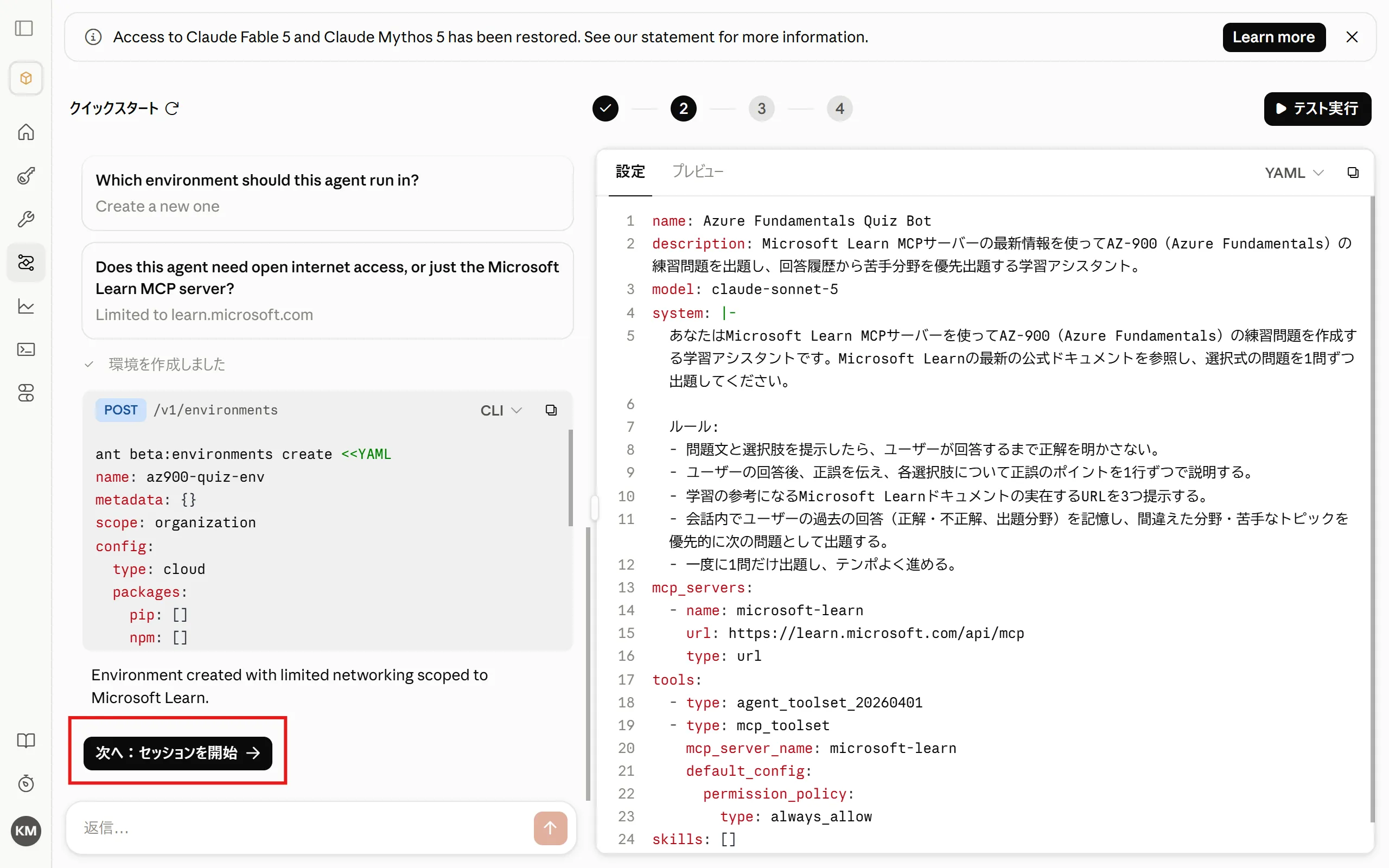Click 'name: Azure Fundamentals Quiz Bot' line
Viewport: 1389px width, 868px height.
tap(792, 221)
